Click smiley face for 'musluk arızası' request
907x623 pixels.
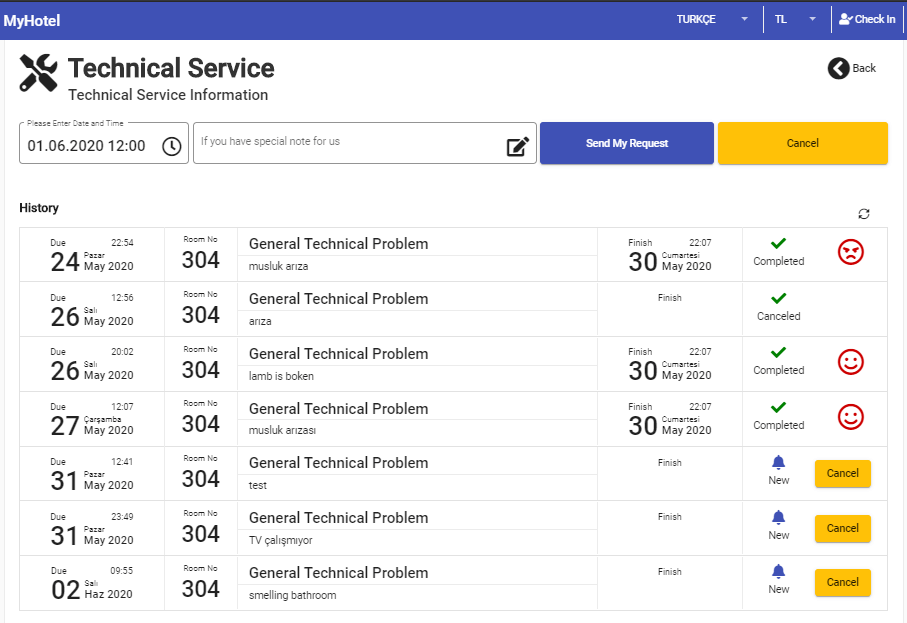click(x=850, y=417)
